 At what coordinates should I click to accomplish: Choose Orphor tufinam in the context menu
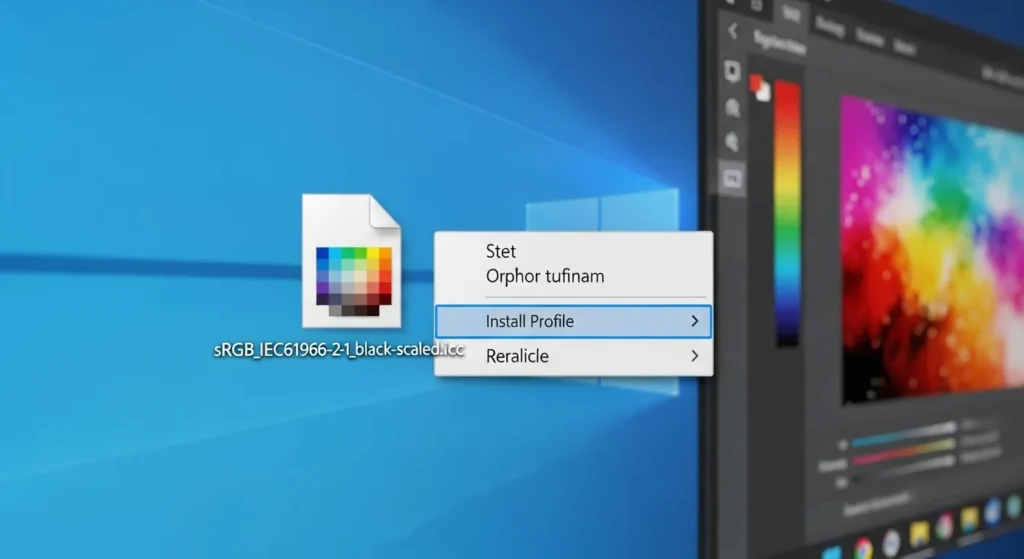click(545, 276)
